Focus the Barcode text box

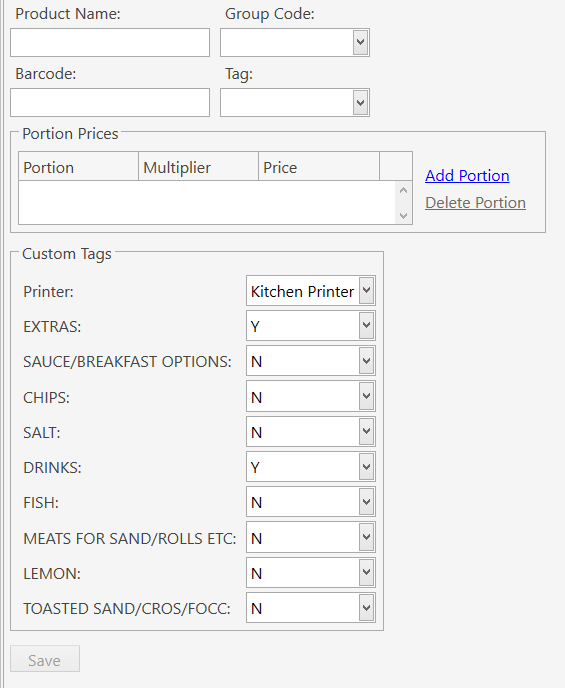[x=110, y=103]
